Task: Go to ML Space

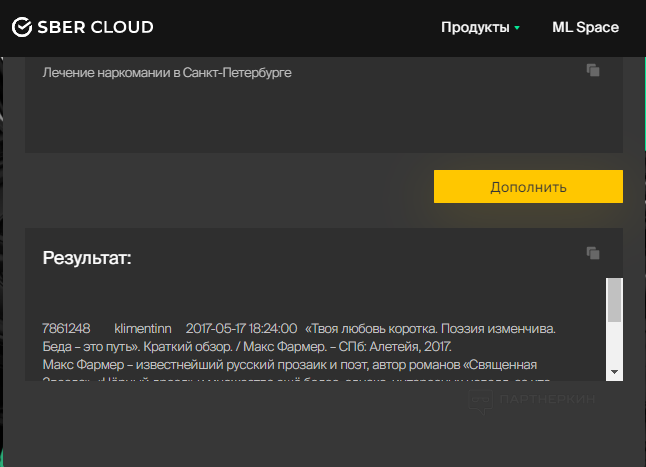Action: (x=585, y=28)
